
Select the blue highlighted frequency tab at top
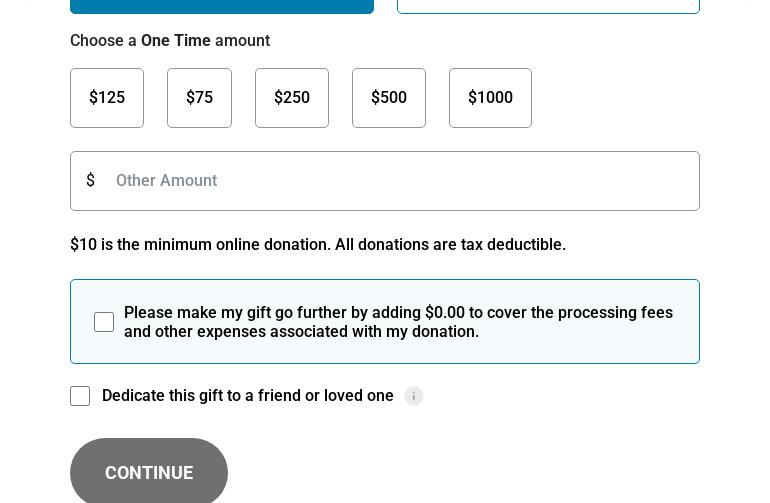[222, 6]
